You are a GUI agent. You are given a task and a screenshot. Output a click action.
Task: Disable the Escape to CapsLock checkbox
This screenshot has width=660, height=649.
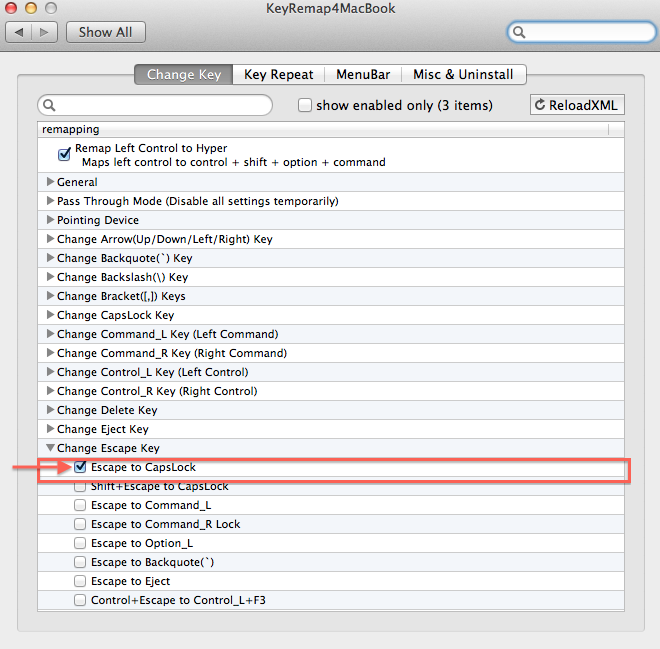click(80, 467)
